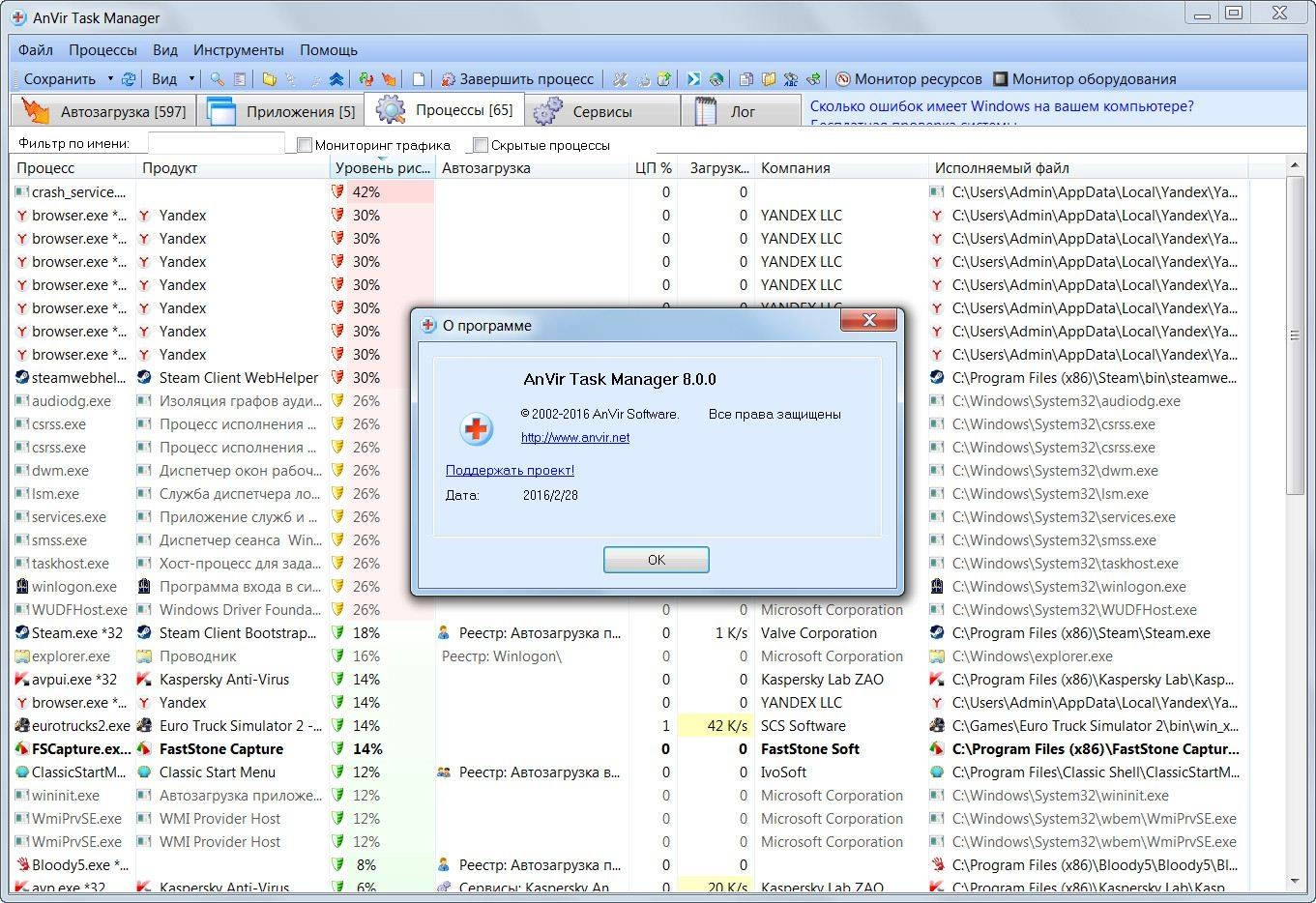The width and height of the screenshot is (1316, 903).
Task: Sort by the ЦП % column header
Action: point(653,168)
